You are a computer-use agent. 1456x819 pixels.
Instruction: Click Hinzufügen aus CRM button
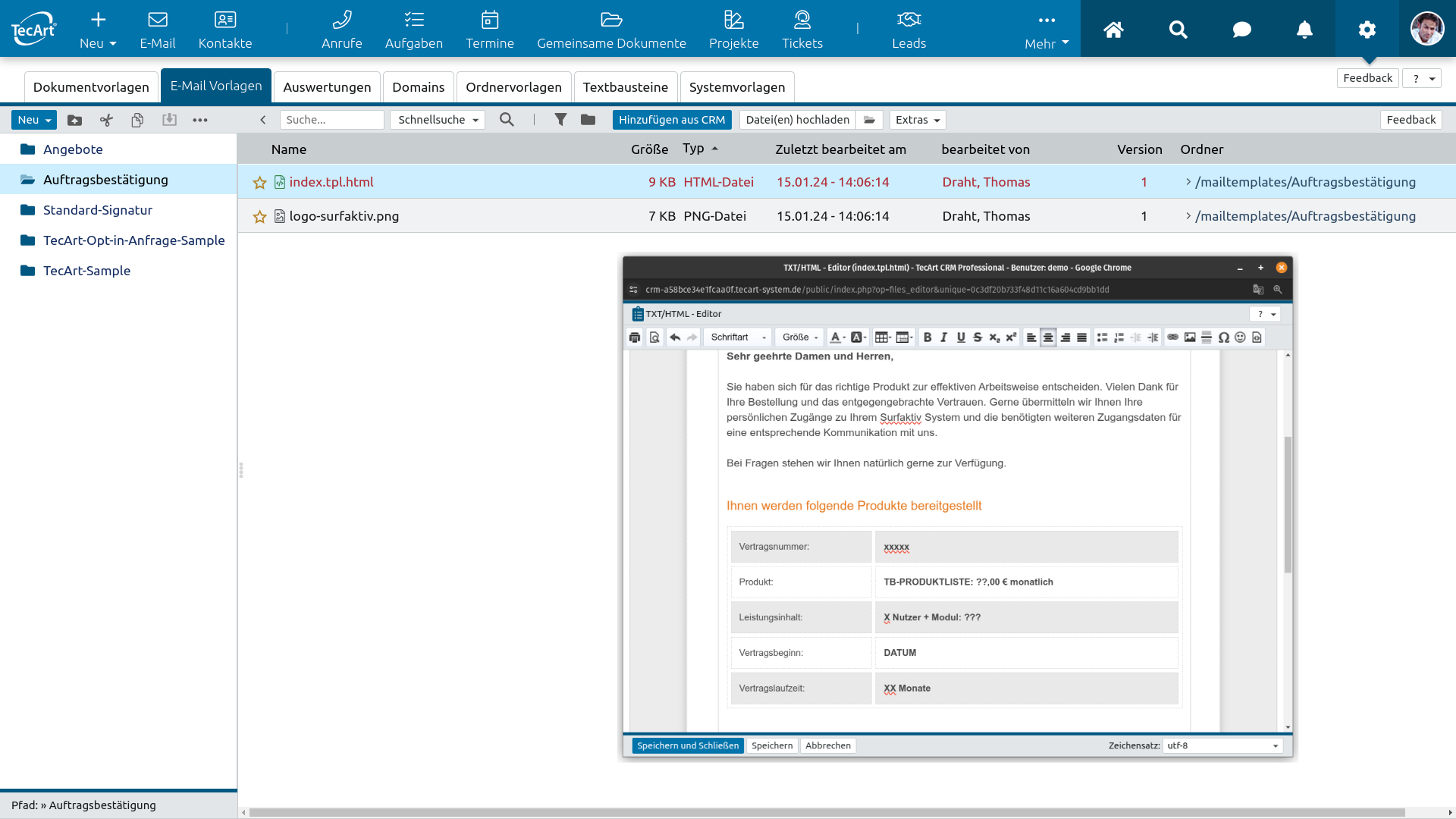(672, 120)
